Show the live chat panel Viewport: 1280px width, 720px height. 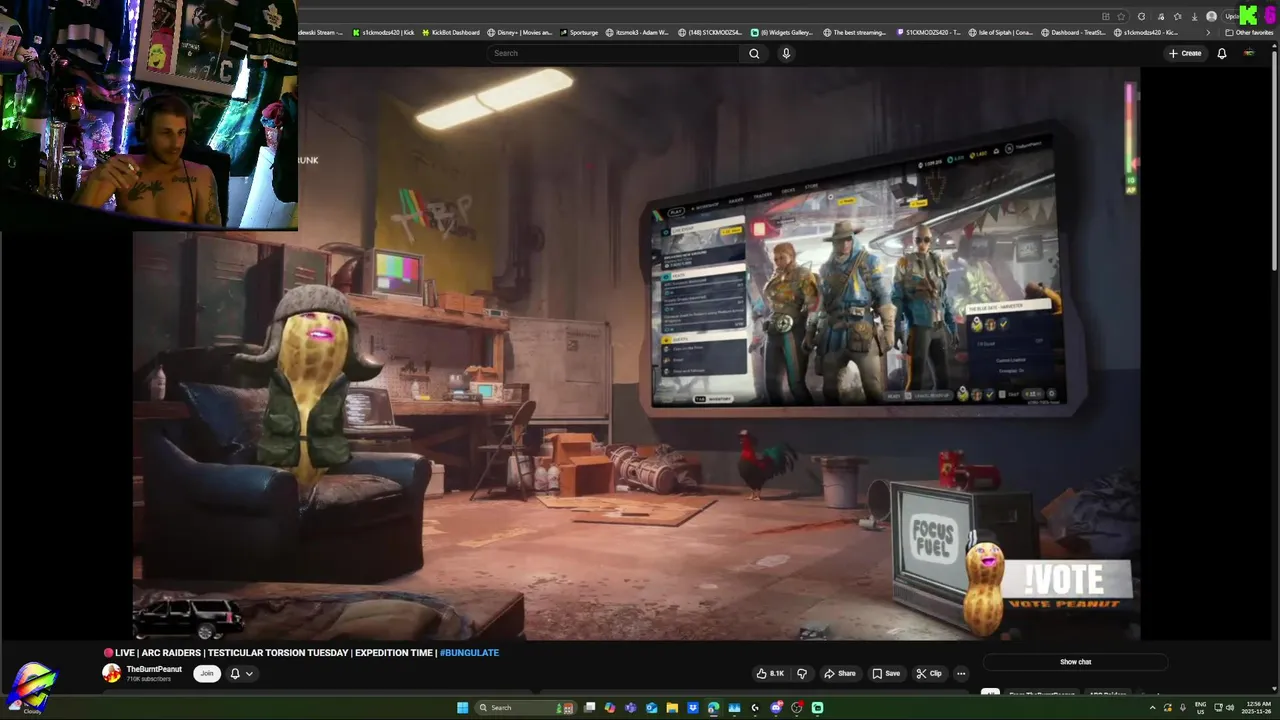click(x=1075, y=662)
